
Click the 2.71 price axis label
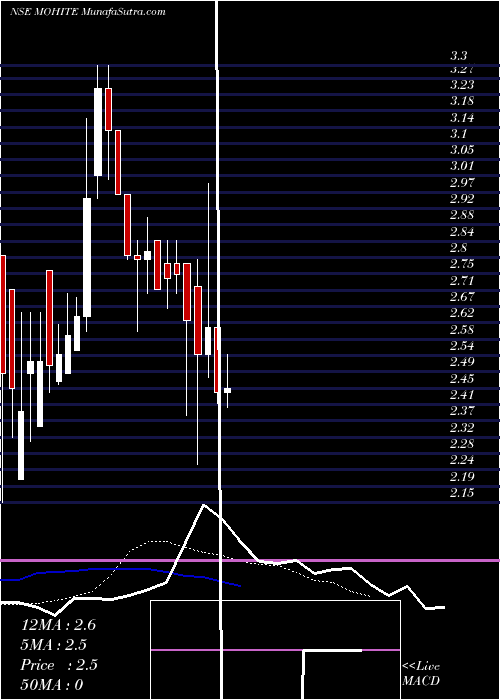(x=462, y=280)
